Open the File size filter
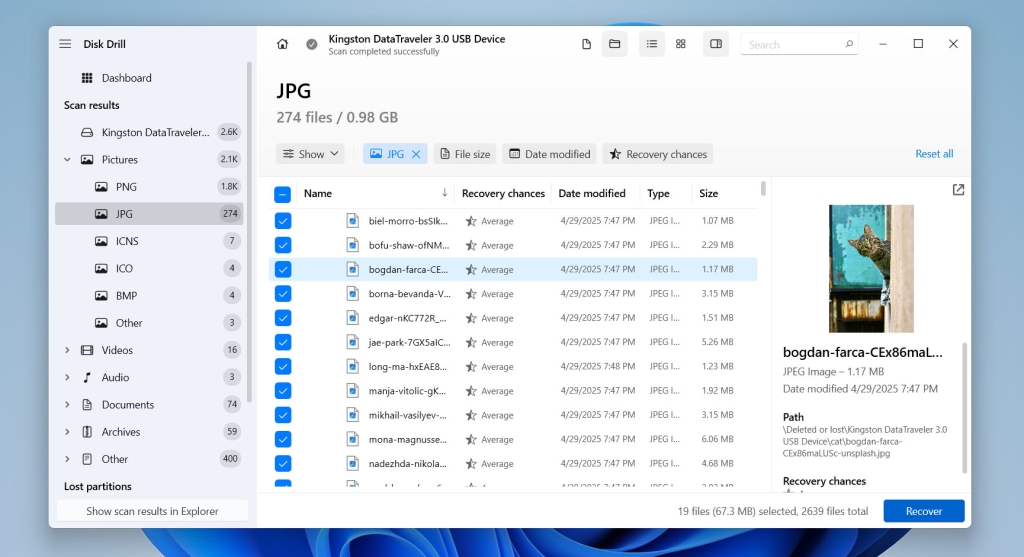Viewport: 1024px width, 557px height. [465, 154]
